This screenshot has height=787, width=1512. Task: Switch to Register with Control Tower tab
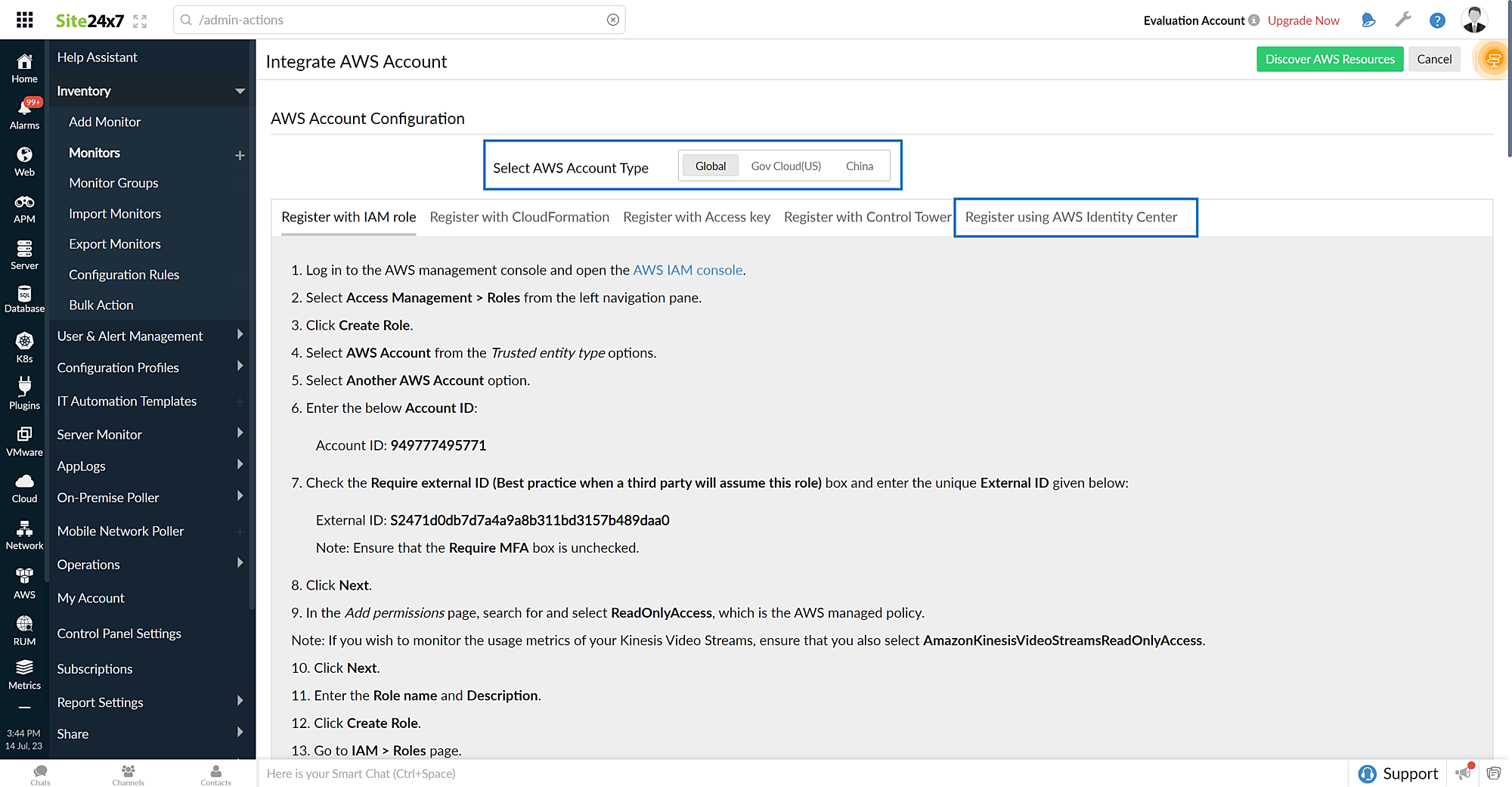pos(867,217)
